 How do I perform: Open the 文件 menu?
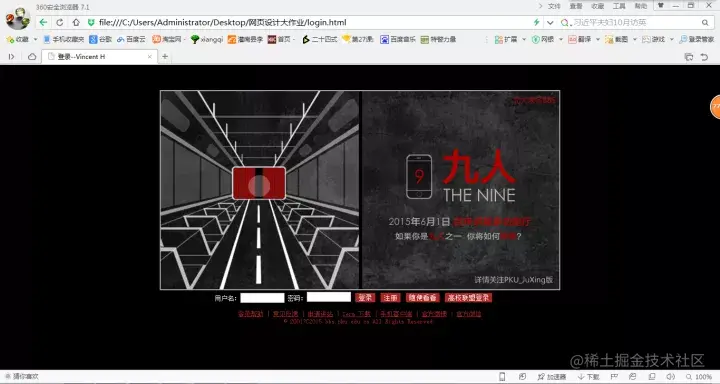point(554,6)
